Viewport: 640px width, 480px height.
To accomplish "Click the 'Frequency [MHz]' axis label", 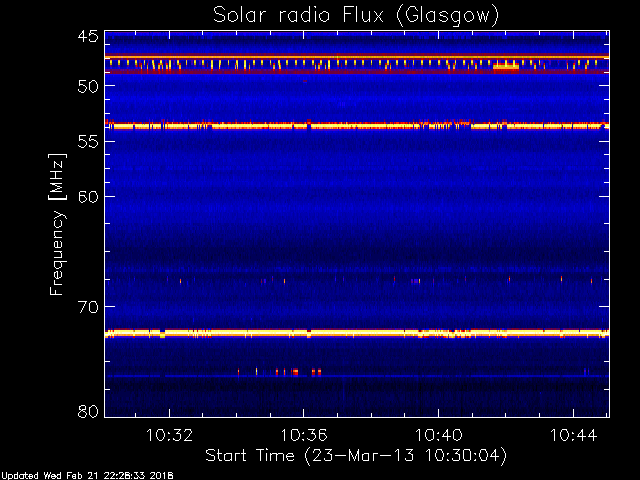I will pyautogui.click(x=57, y=224).
